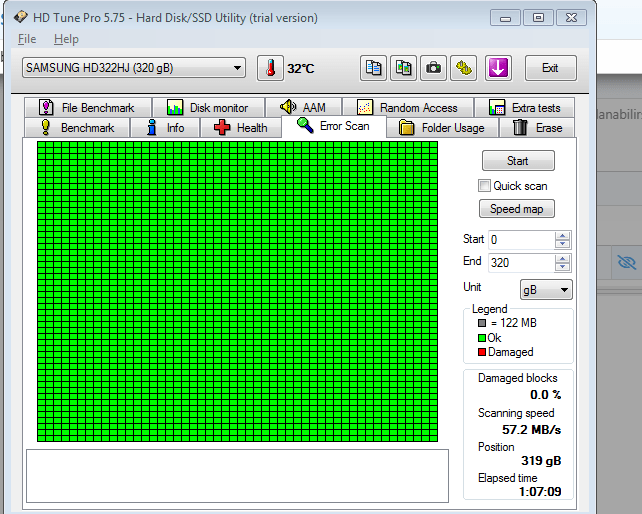
Task: Click the 57.2 MB/s scanning speed value
Action: (531, 430)
